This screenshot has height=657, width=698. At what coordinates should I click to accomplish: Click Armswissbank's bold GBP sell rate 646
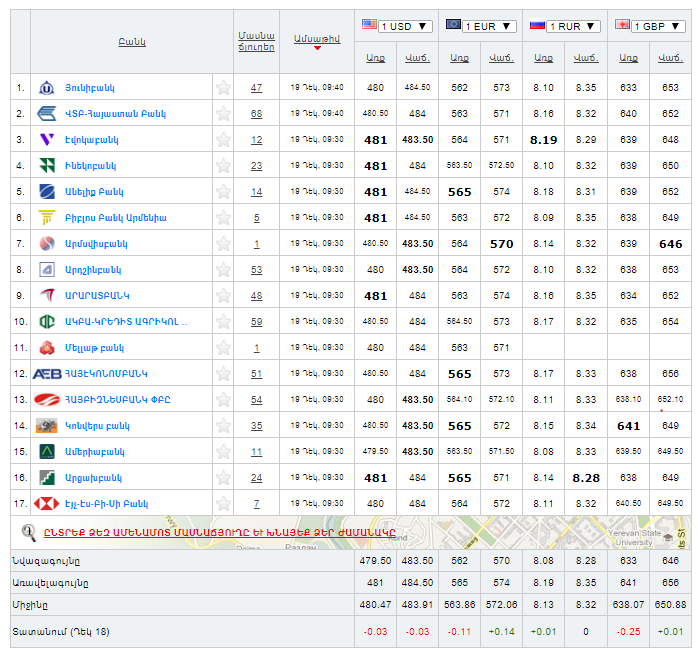coord(670,244)
